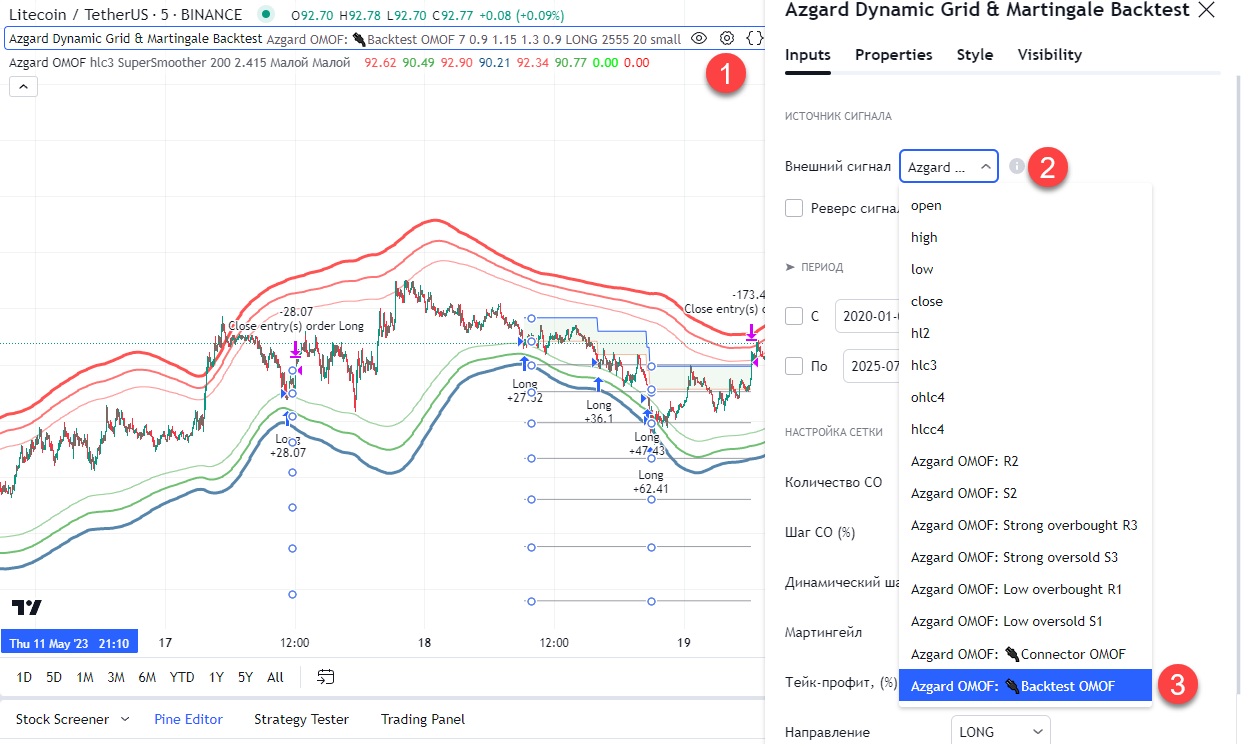Set chart range to 1Y

pos(216,677)
